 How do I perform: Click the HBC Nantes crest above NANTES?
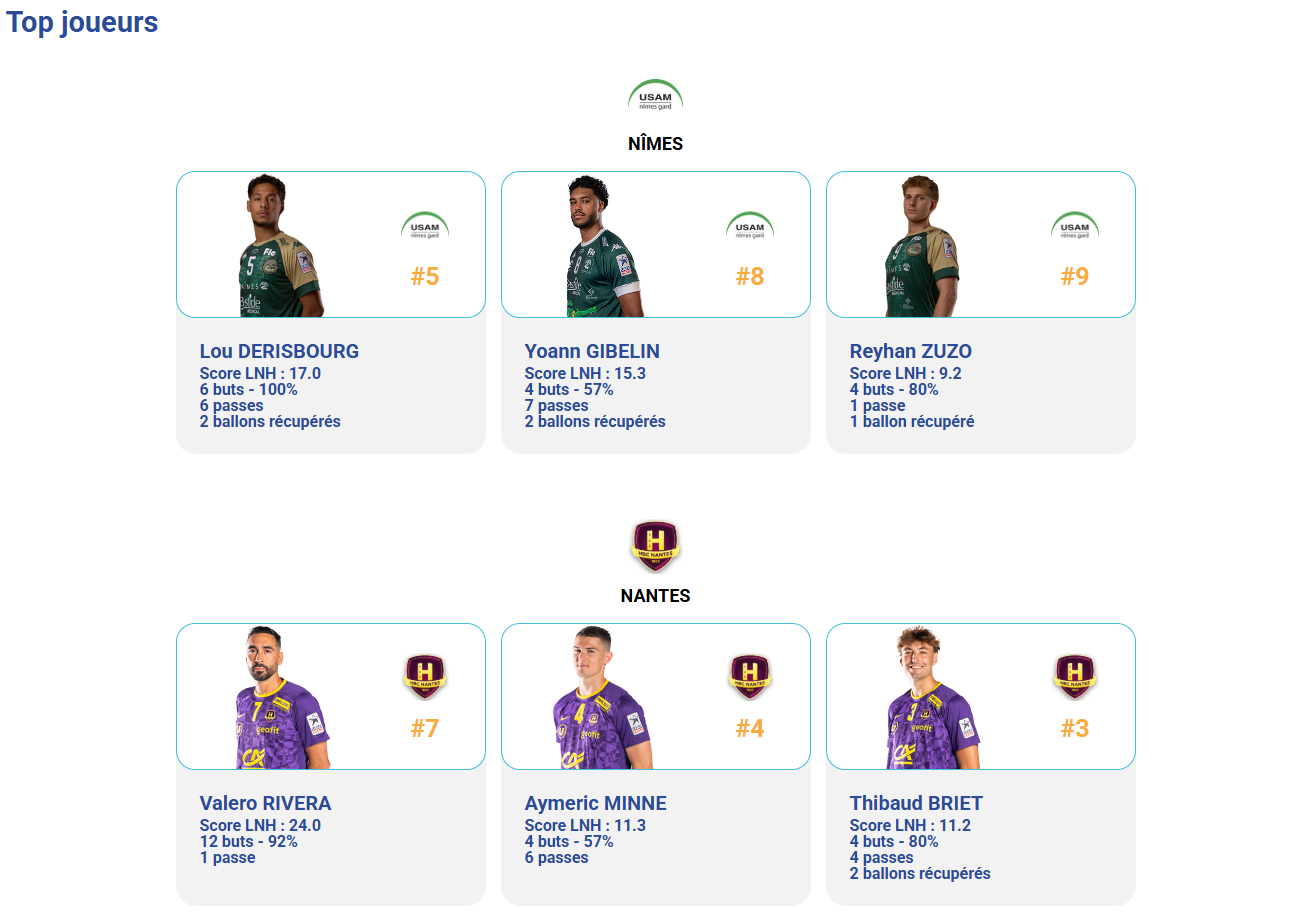[655, 546]
